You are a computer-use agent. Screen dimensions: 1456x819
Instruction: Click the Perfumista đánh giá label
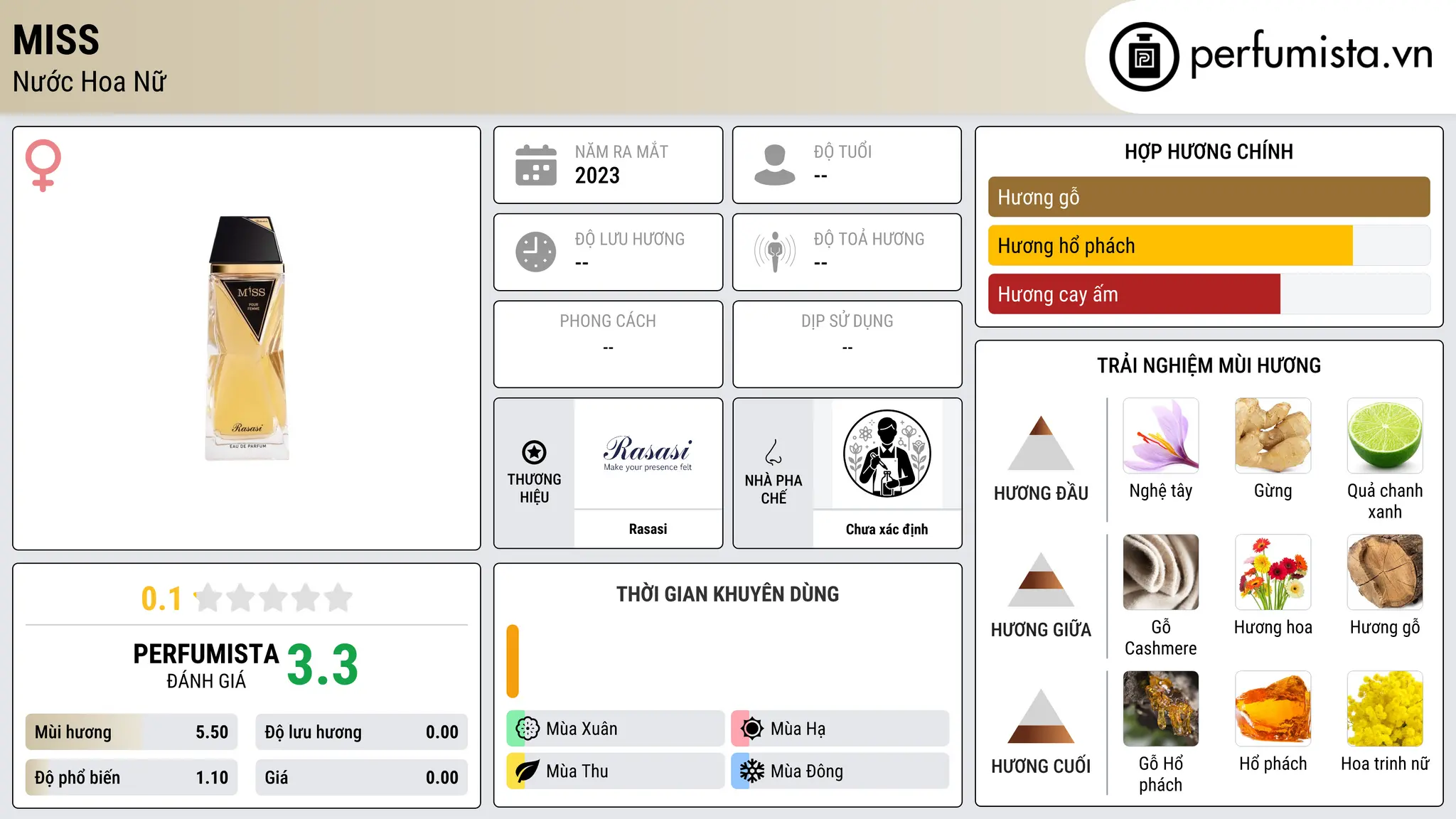point(206,665)
